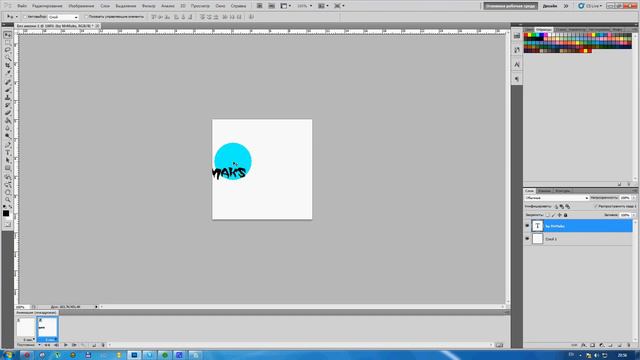Toggle Lock transparent pixels box

tap(547, 215)
